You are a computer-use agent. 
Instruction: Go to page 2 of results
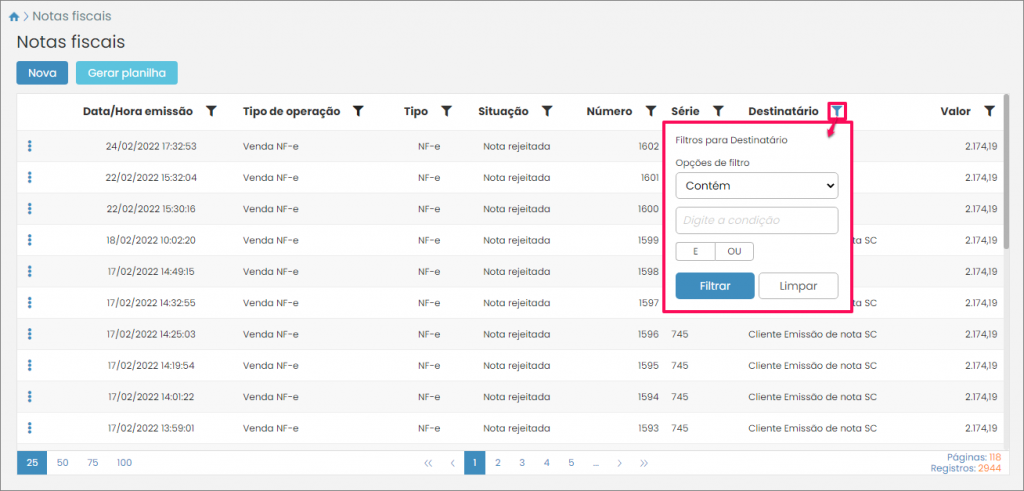(x=498, y=463)
